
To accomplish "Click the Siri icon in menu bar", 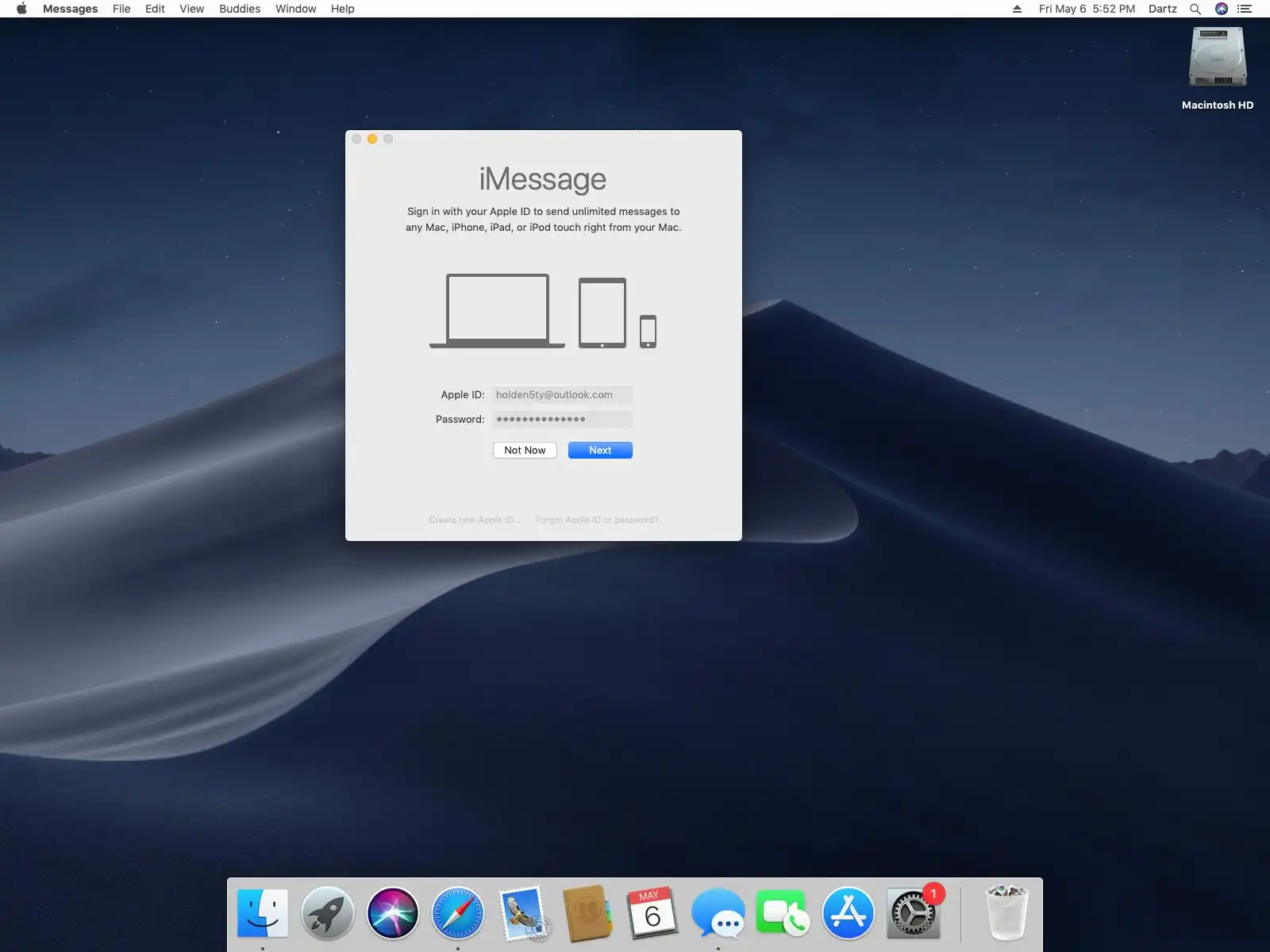I will click(1221, 9).
